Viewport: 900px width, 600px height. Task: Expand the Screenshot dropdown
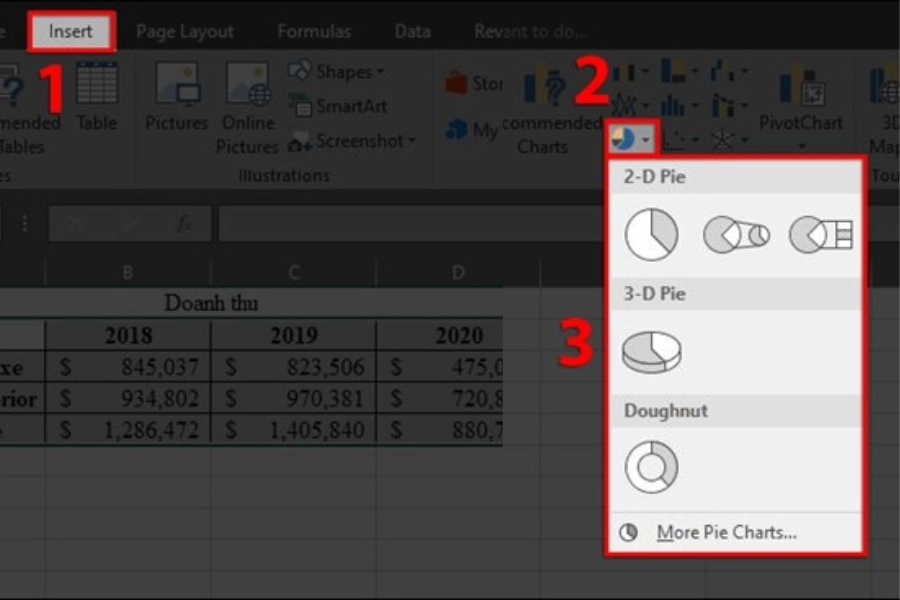tap(352, 142)
